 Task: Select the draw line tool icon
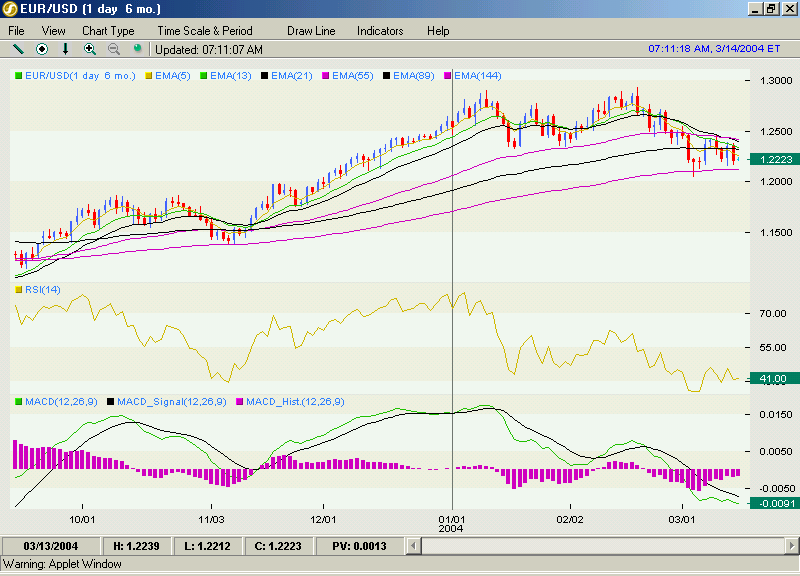click(18, 49)
